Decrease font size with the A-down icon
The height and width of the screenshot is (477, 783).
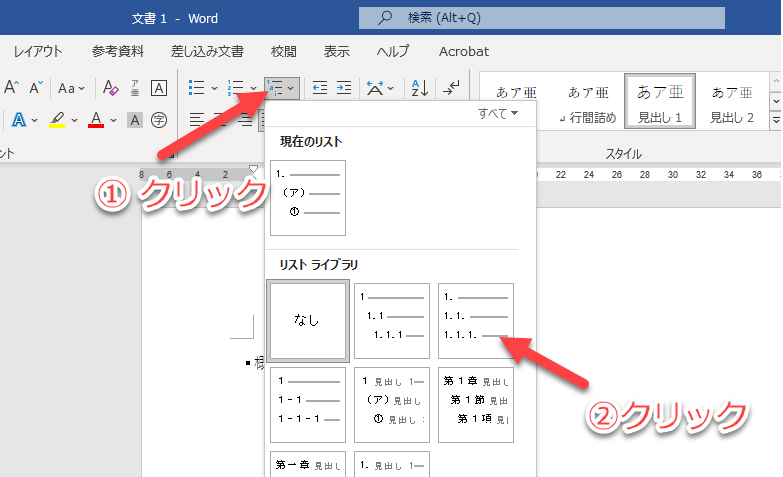point(35,88)
